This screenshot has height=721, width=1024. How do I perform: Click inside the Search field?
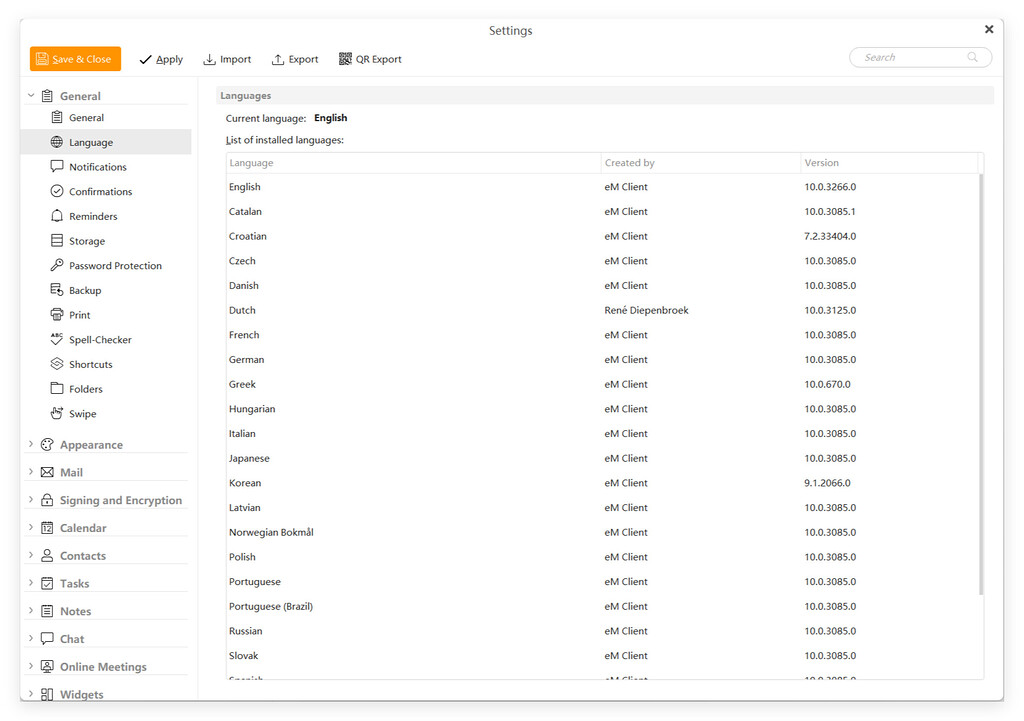tap(915, 57)
